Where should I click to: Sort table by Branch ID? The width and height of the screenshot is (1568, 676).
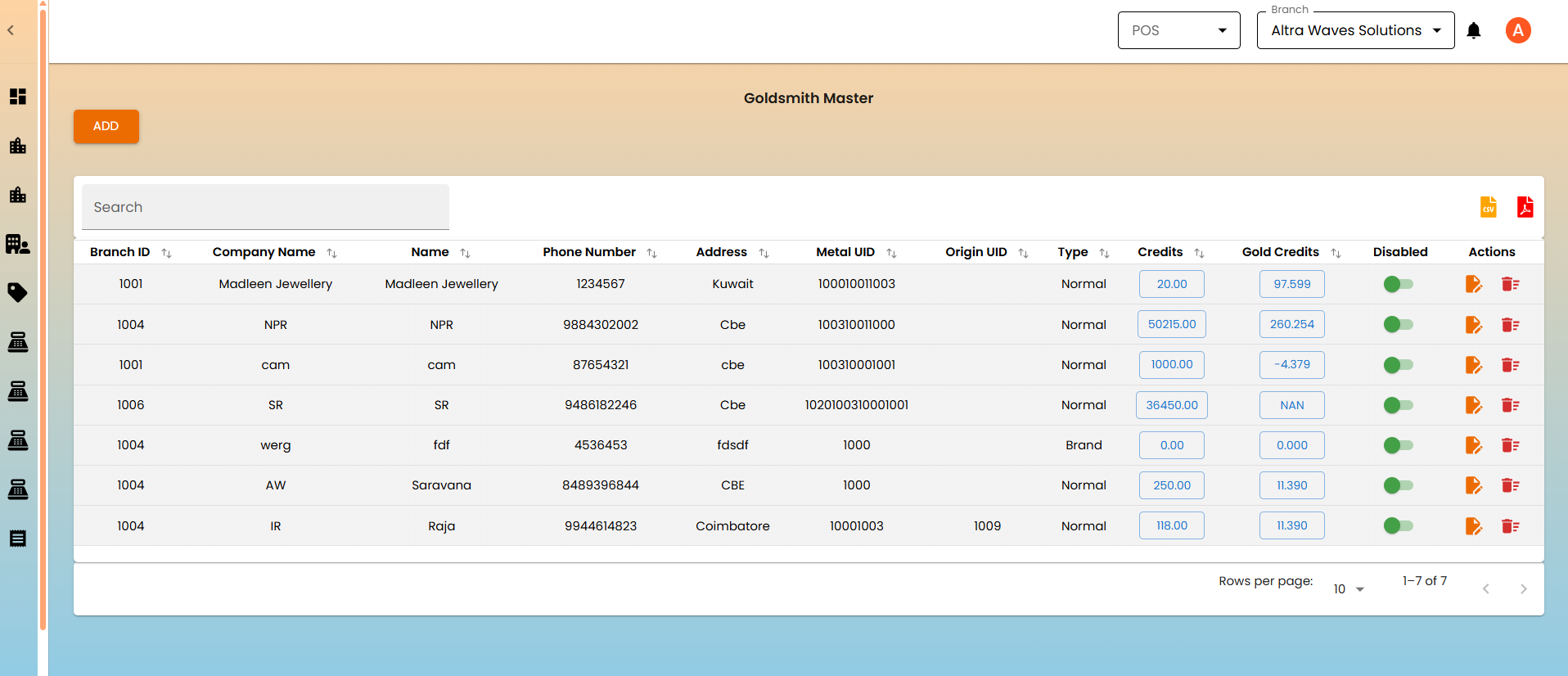pos(166,253)
